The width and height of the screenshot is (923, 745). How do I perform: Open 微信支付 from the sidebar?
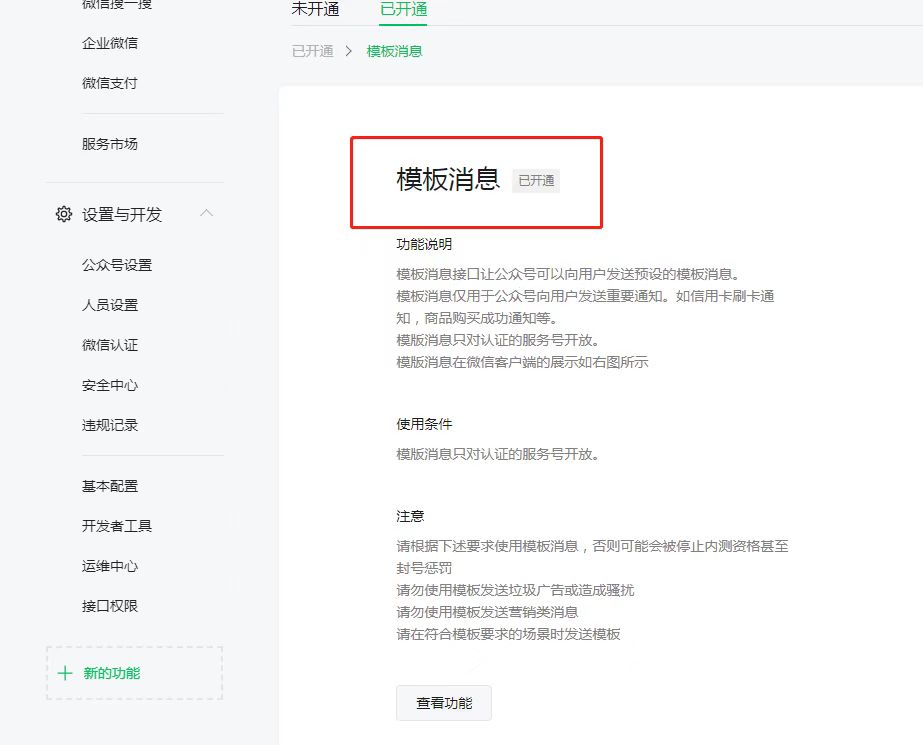point(110,83)
